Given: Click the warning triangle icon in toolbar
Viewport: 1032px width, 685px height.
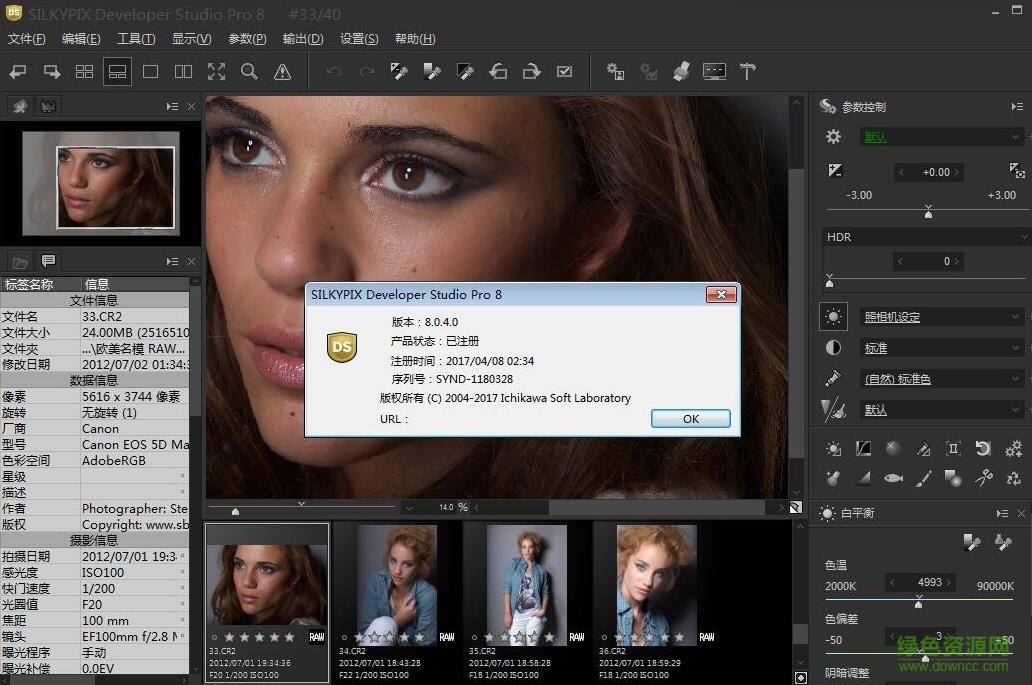Looking at the screenshot, I should click(x=282, y=71).
